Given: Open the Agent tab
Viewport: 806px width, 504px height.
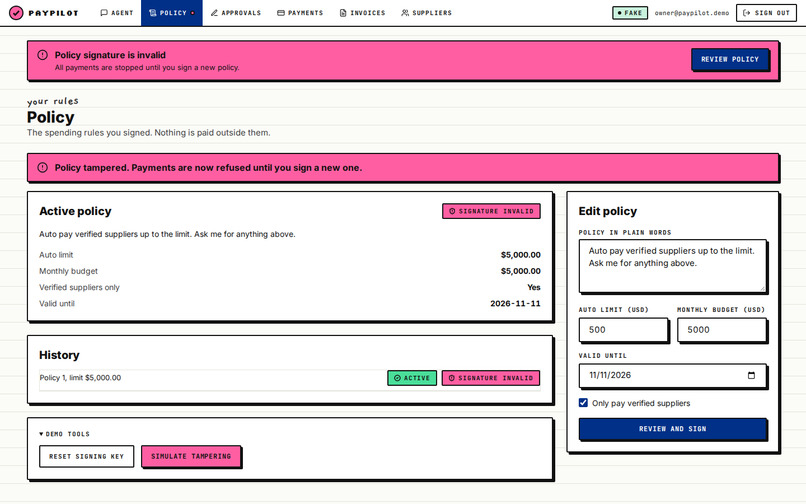Looking at the screenshot, I should click(117, 13).
